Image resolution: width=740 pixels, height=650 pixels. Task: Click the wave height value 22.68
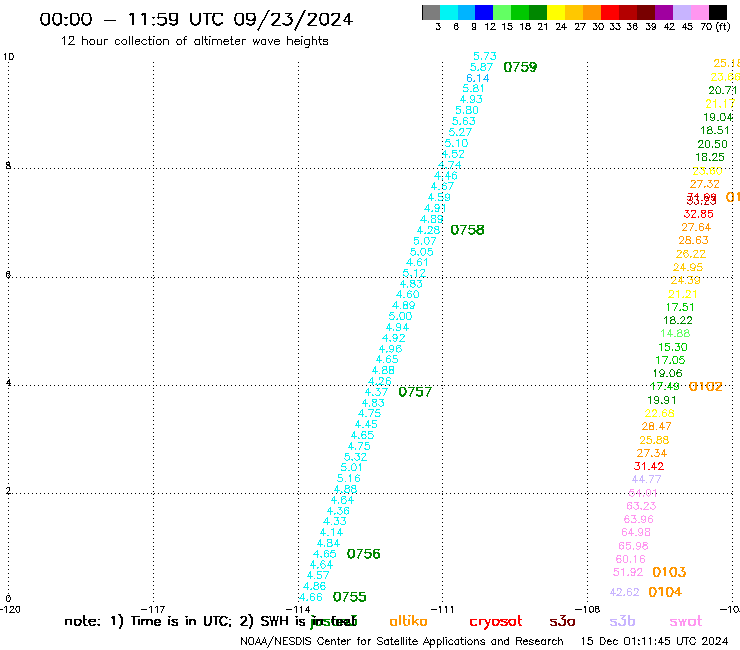[659, 414]
